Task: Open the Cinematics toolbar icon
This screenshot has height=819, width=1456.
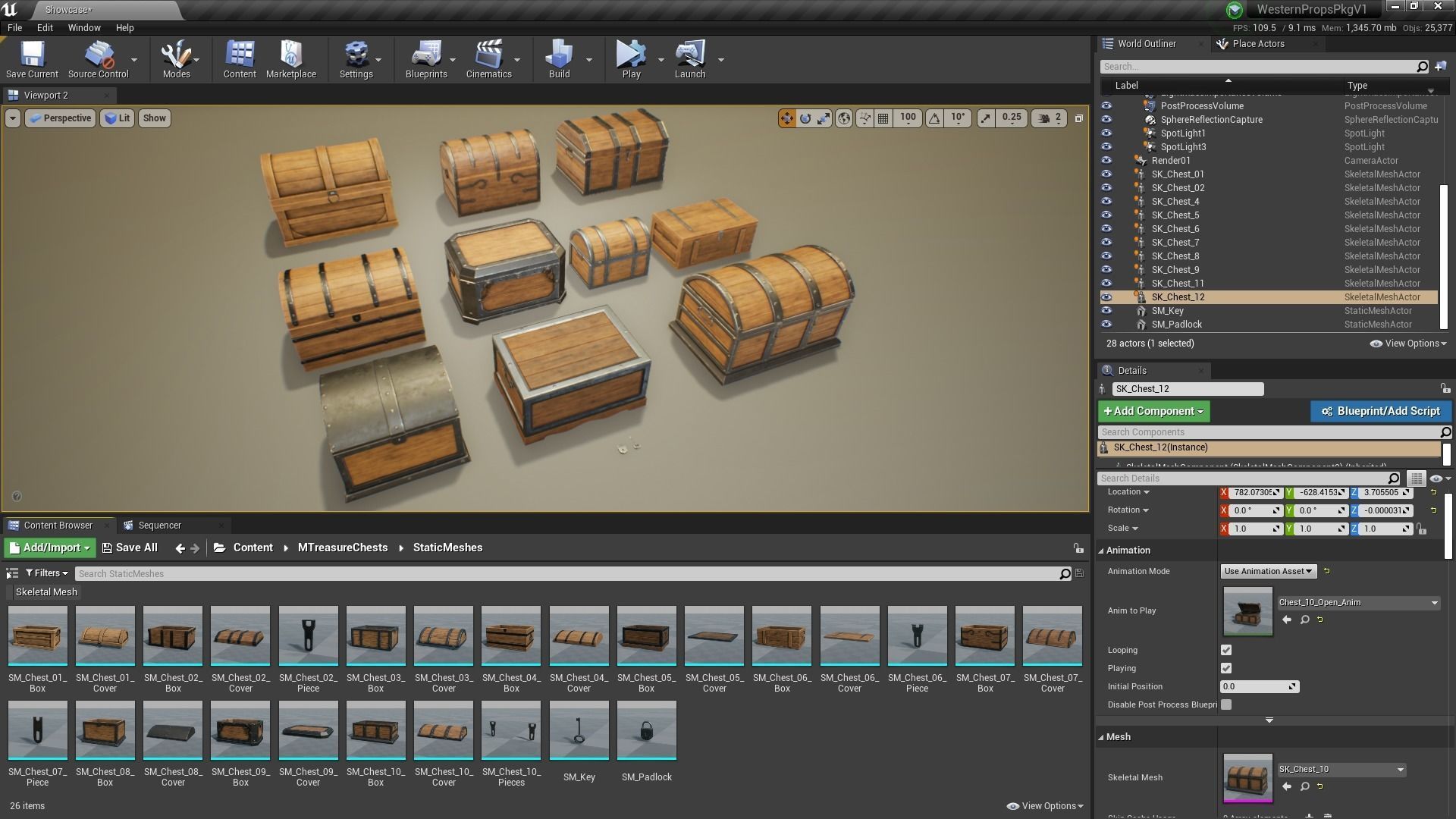Action: tap(489, 59)
